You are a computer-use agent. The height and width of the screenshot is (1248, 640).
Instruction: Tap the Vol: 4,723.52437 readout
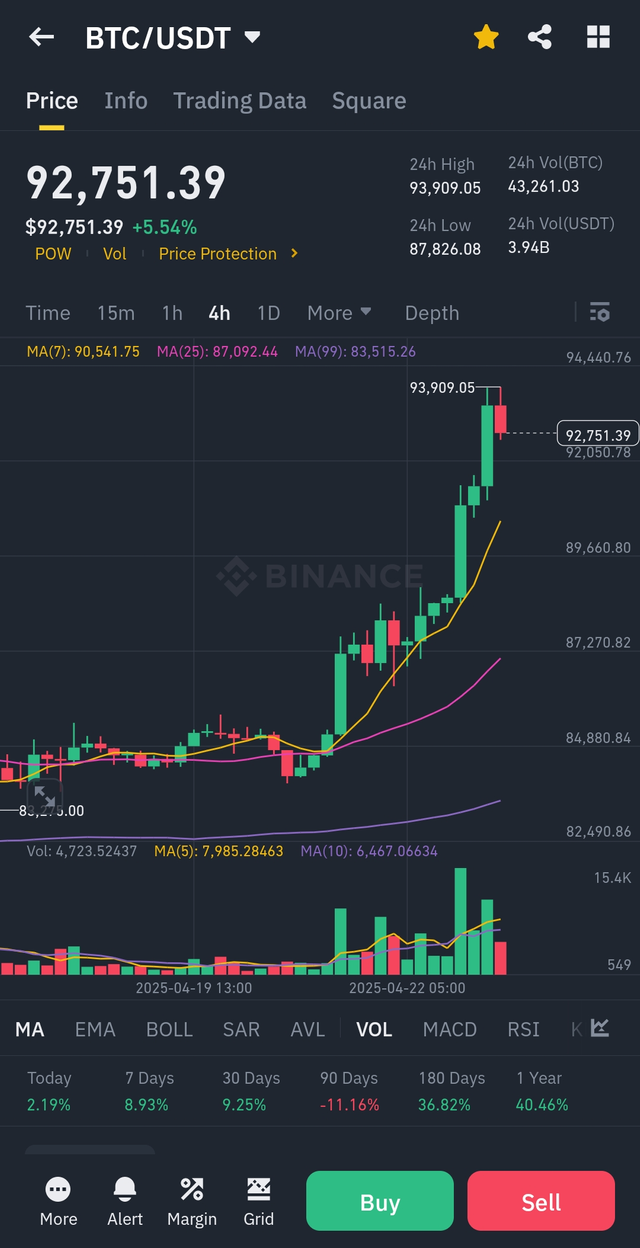click(82, 851)
